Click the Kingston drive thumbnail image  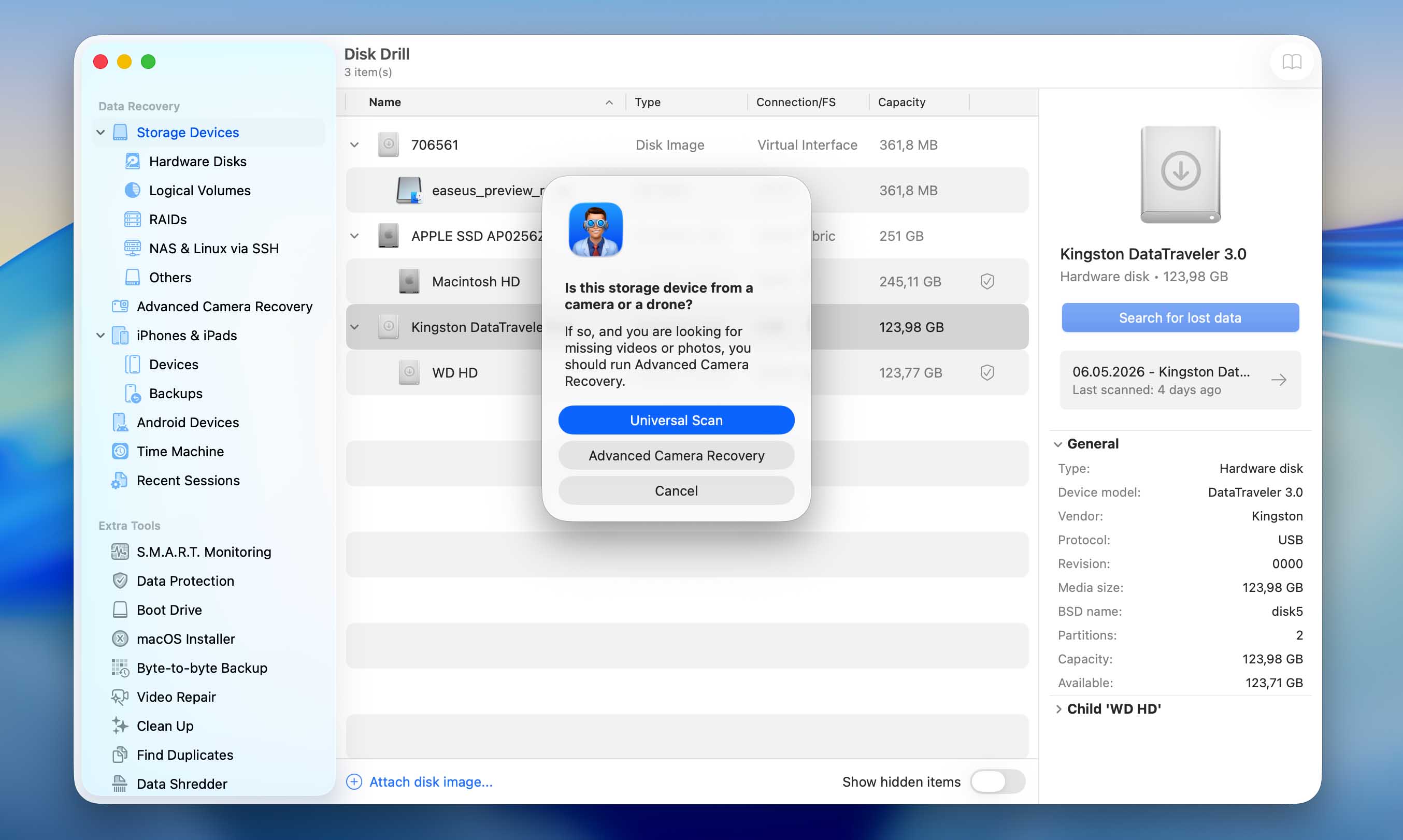(1180, 175)
